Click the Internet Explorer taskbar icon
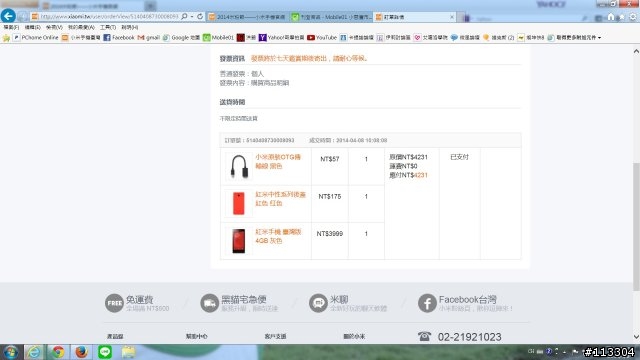Image resolution: width=640 pixels, height=360 pixels. [x=34, y=352]
